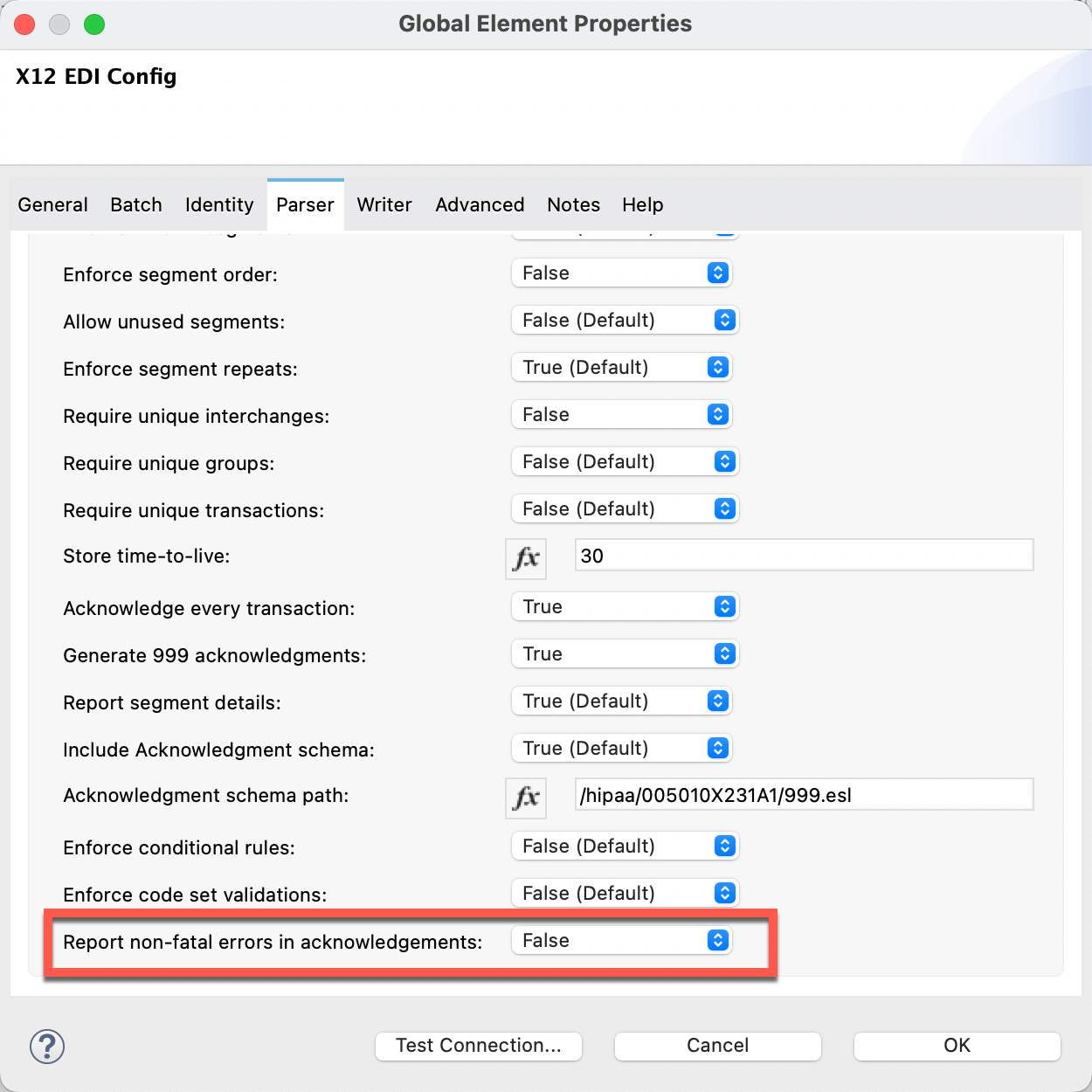Click the Acknowledgment schema path text field
The image size is (1092, 1092).
804,796
